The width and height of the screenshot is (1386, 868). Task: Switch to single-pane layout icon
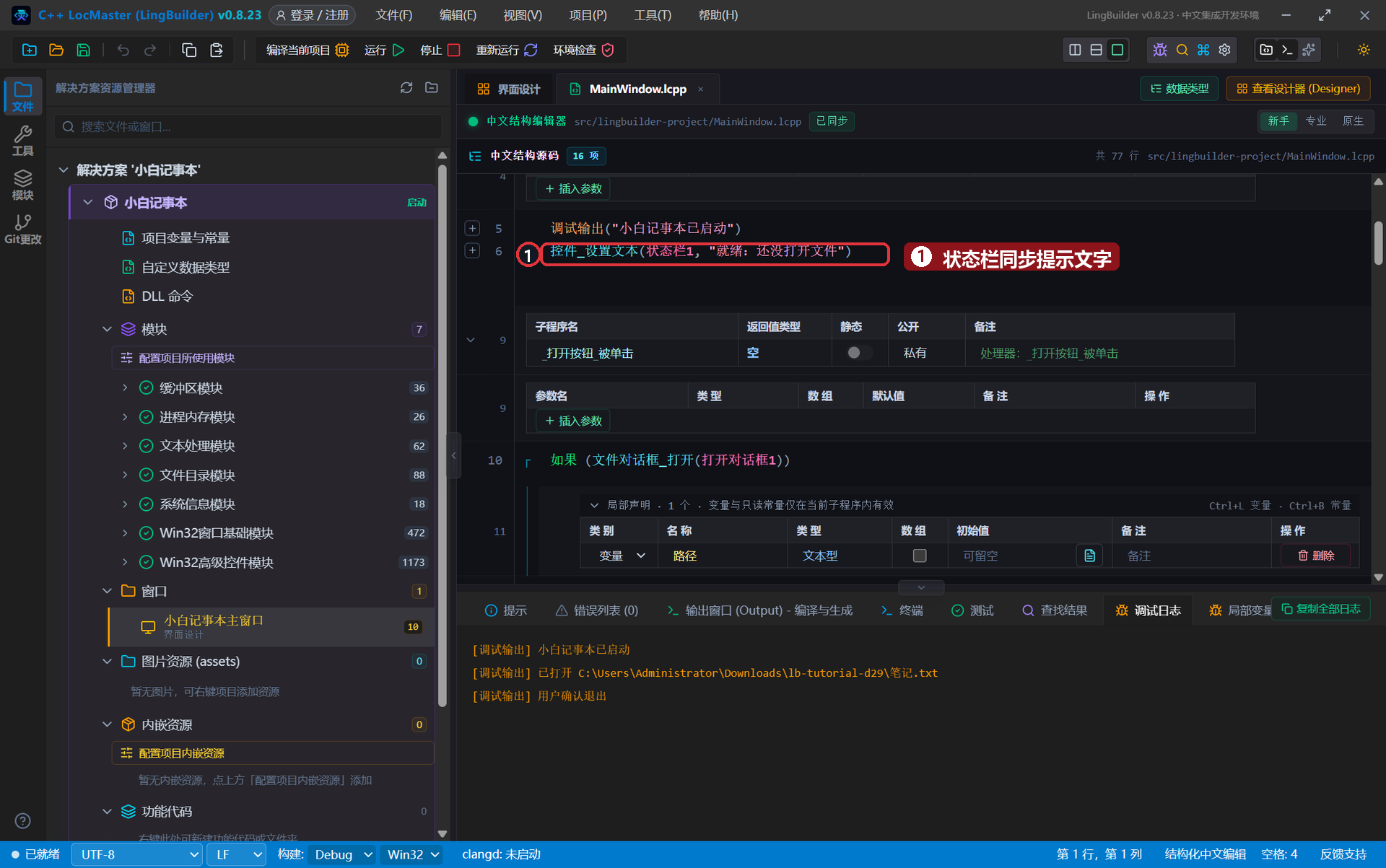1117,50
